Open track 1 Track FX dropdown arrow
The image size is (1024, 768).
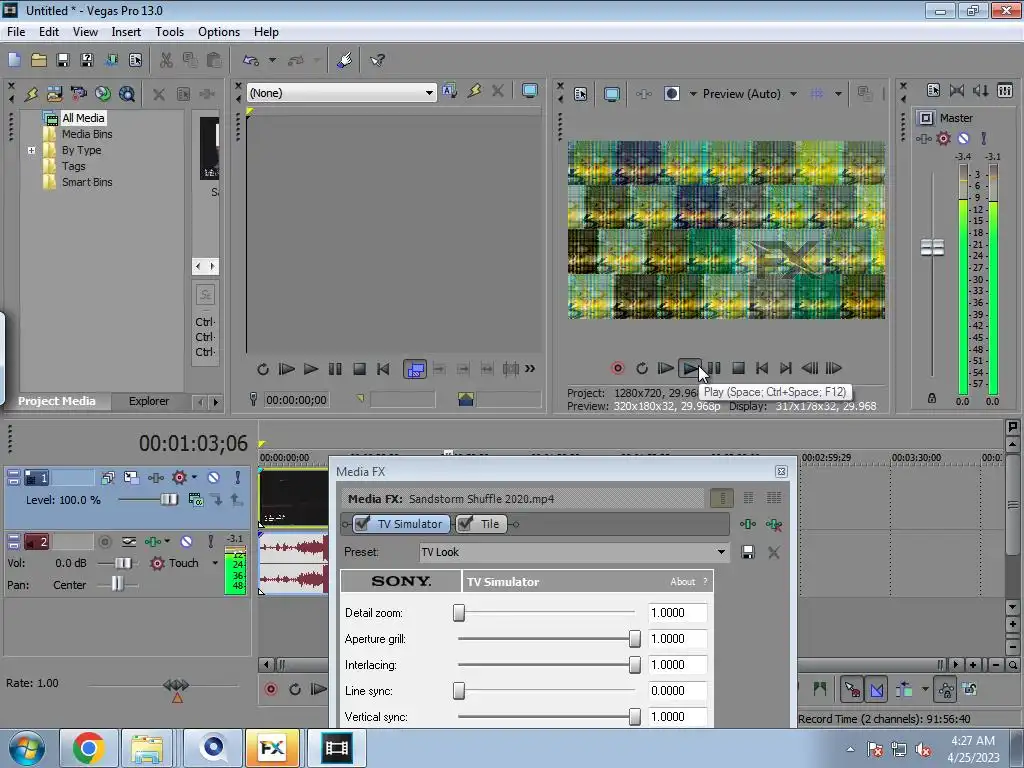pyautogui.click(x=195, y=478)
